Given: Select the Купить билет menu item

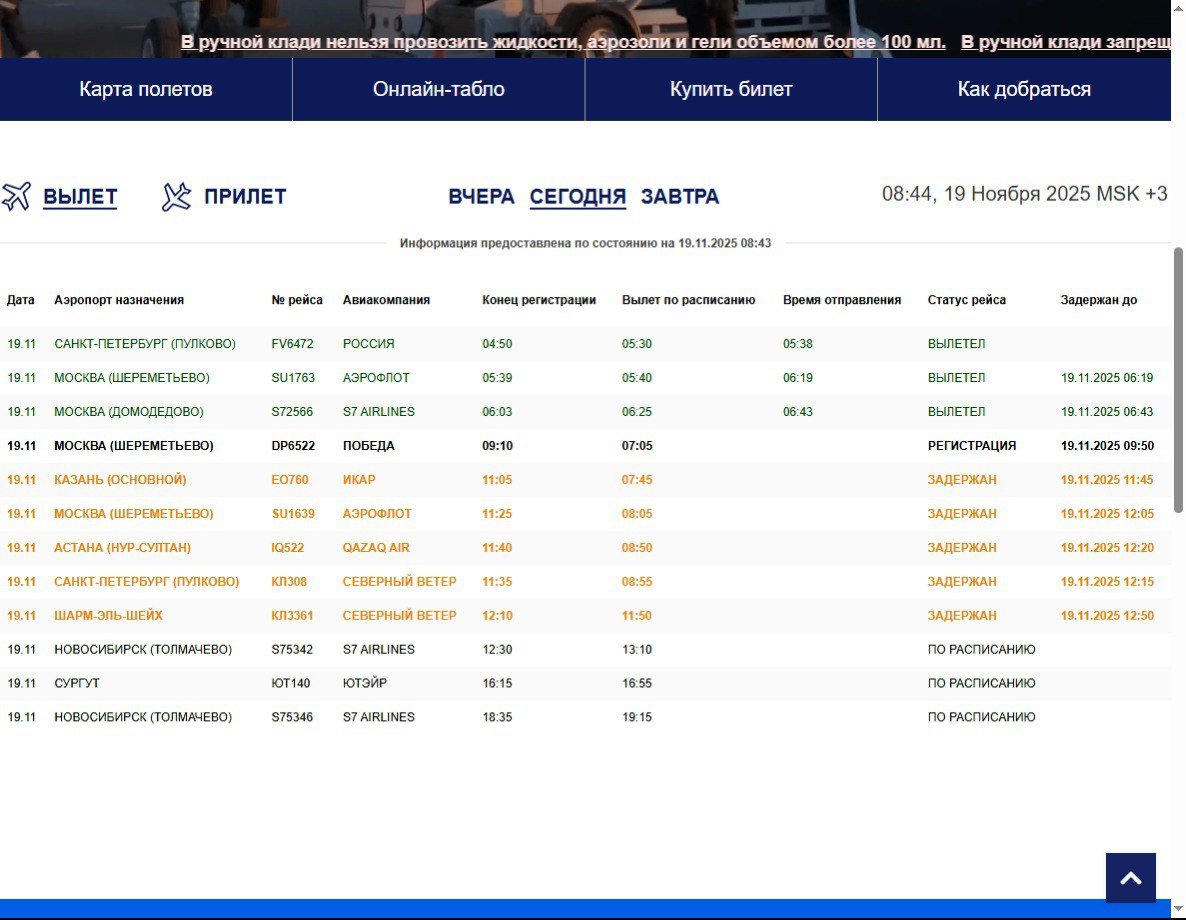Looking at the screenshot, I should (731, 89).
